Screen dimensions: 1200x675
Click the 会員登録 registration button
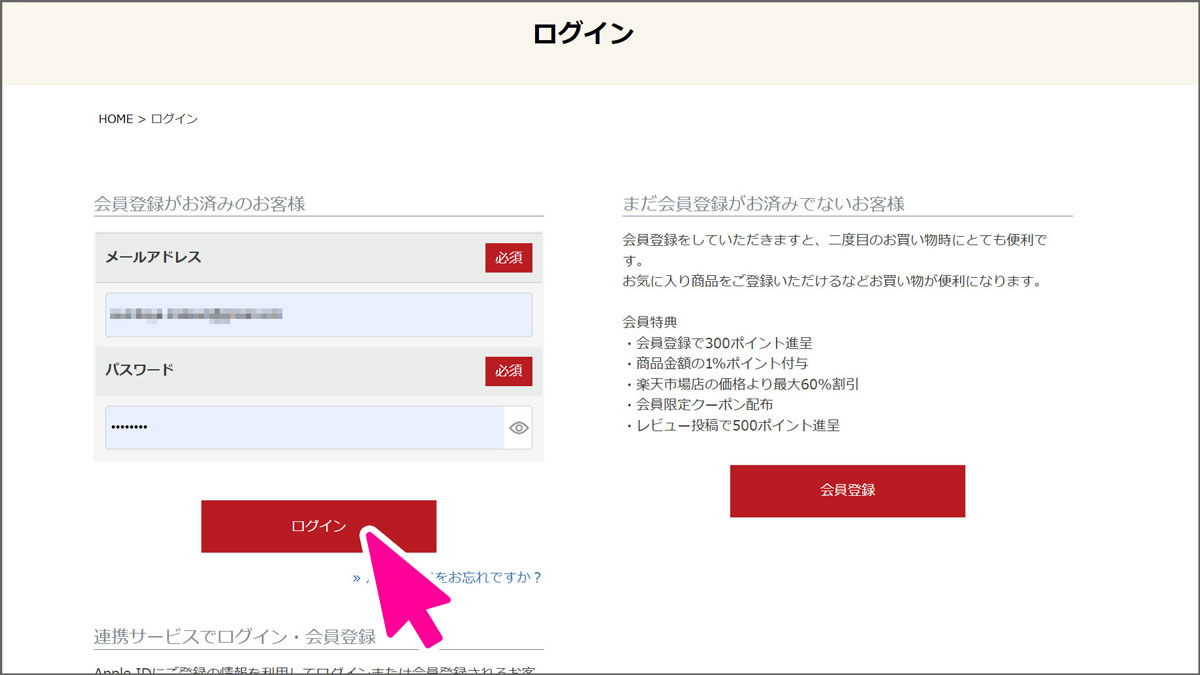[x=847, y=490]
